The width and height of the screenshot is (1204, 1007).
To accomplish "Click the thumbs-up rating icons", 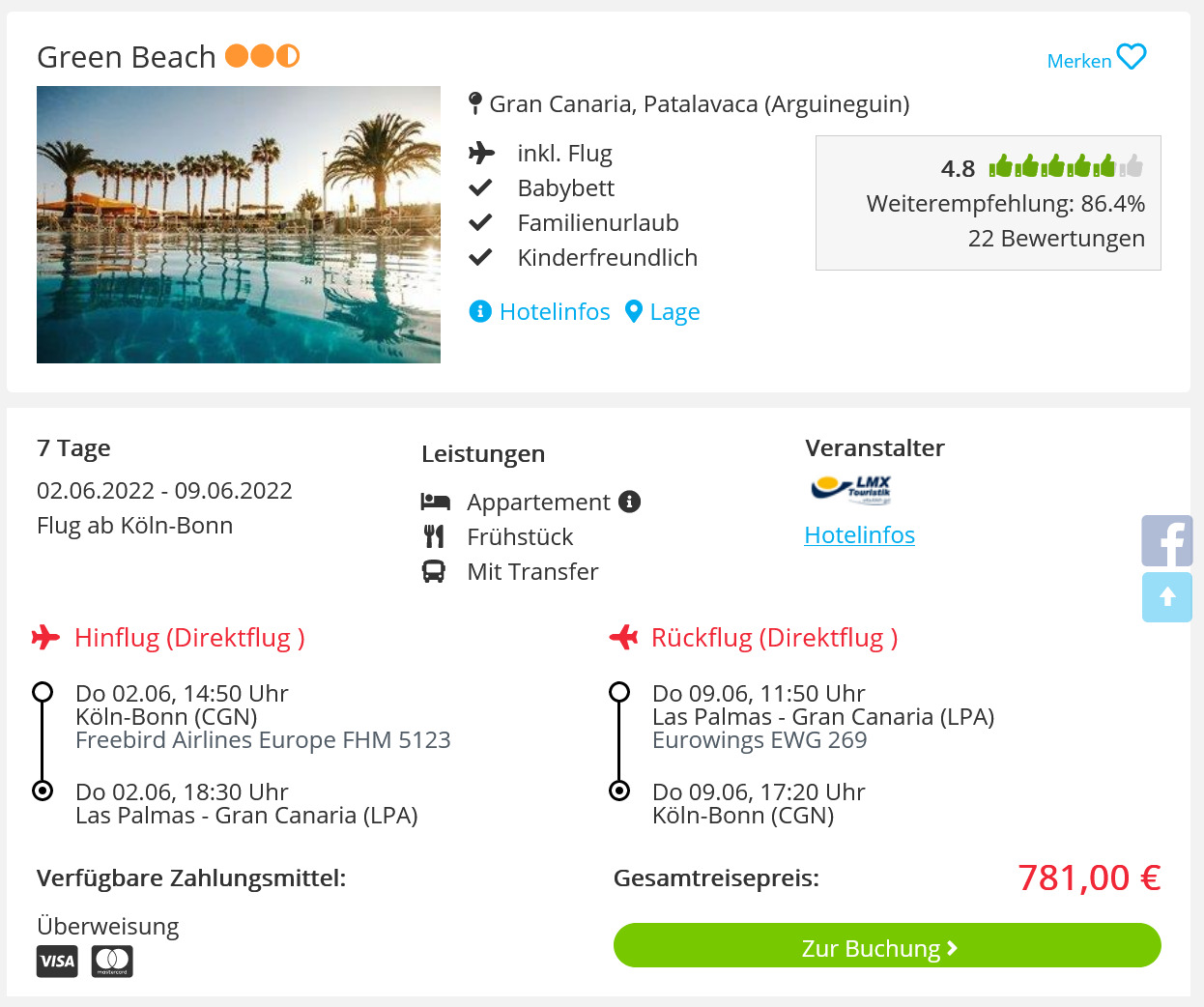I will tap(1066, 166).
